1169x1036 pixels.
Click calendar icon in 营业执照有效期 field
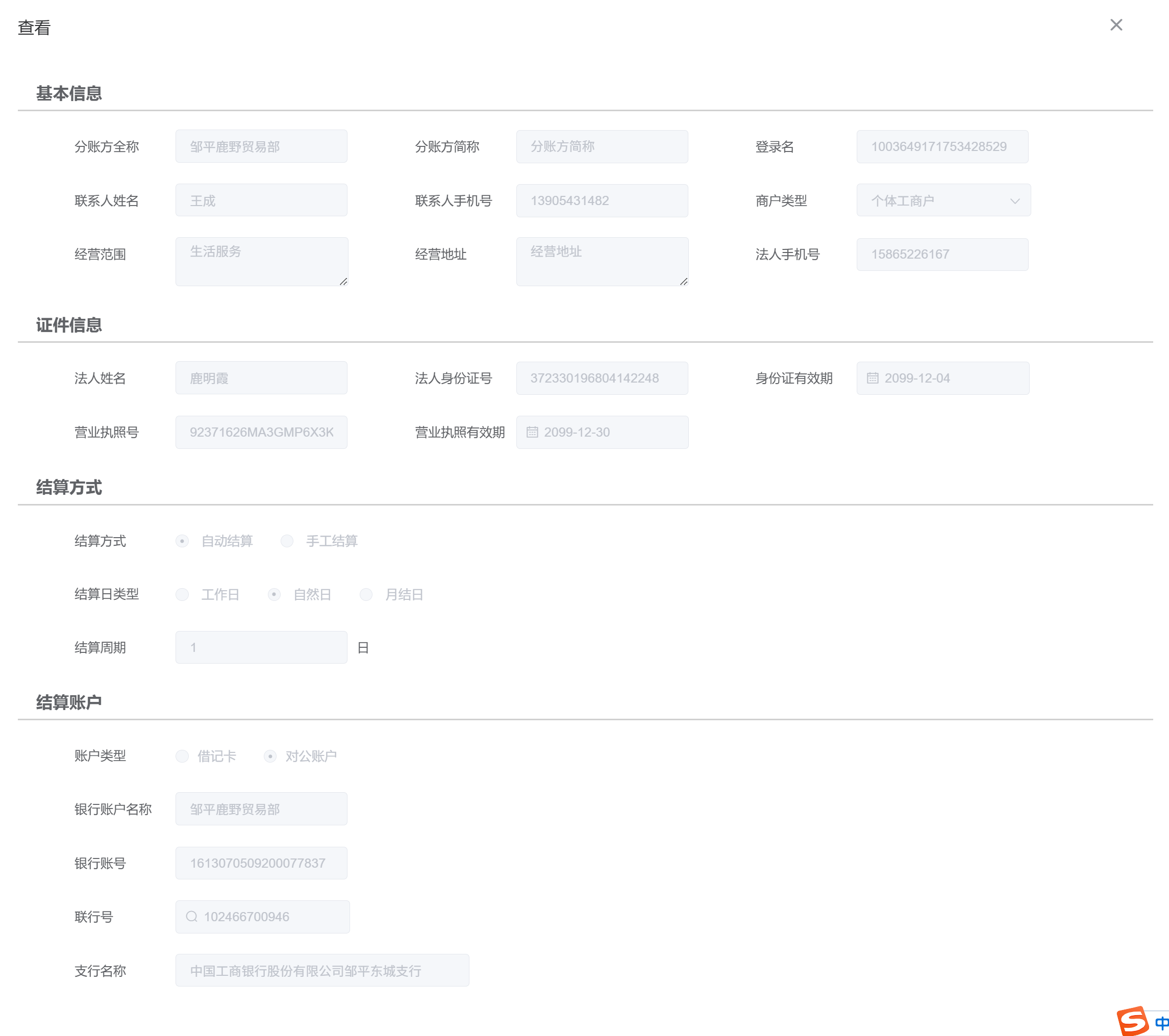[532, 432]
